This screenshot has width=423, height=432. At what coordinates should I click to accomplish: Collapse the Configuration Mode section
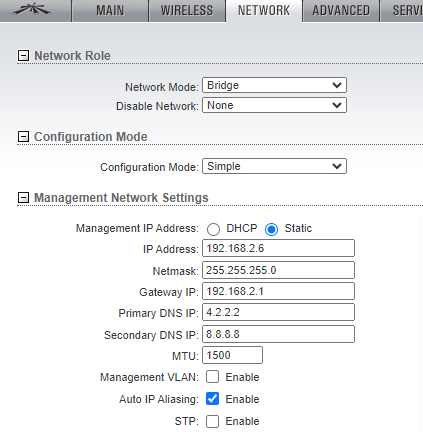click(23, 136)
